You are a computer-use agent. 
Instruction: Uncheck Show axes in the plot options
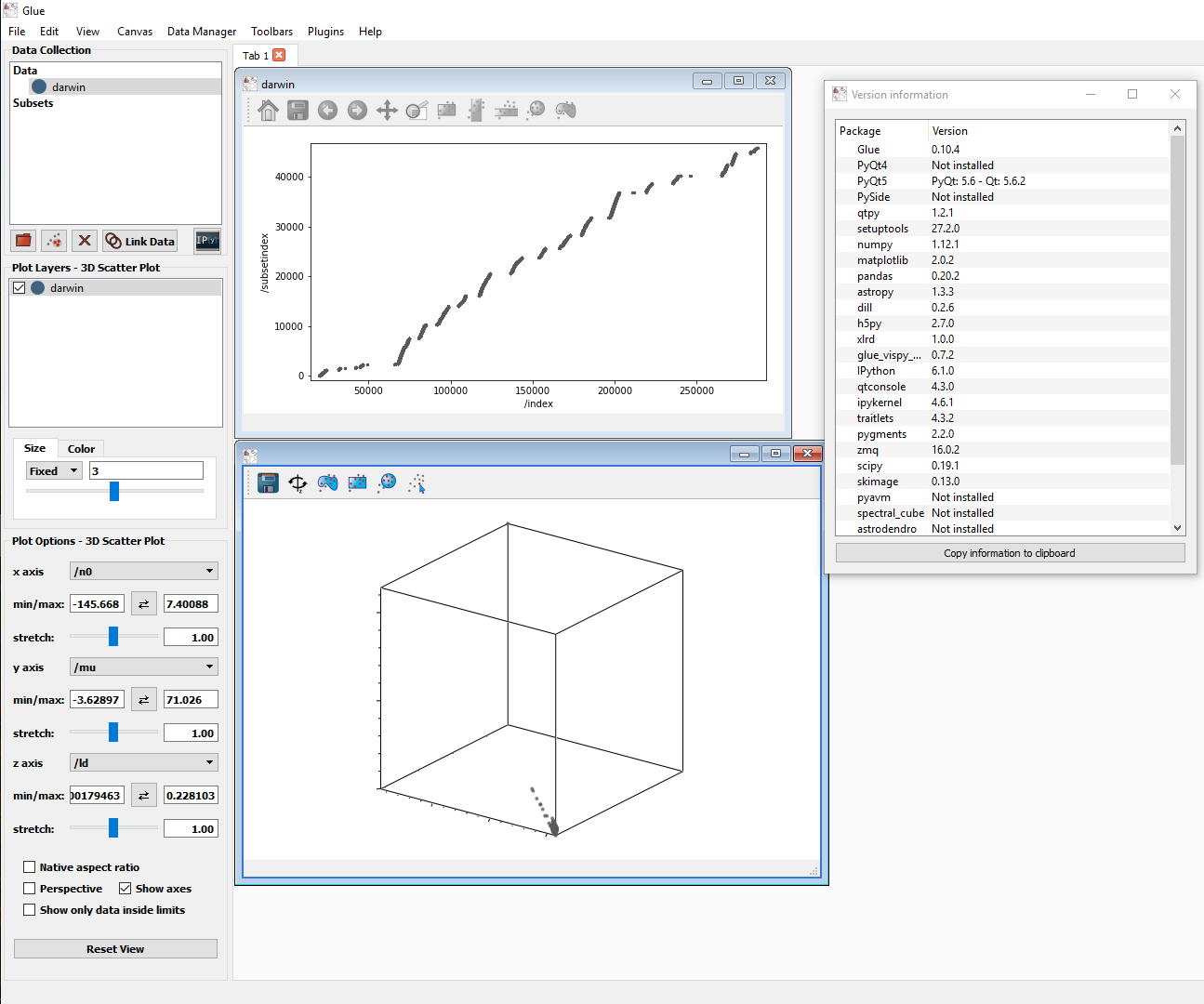pyautogui.click(x=125, y=888)
